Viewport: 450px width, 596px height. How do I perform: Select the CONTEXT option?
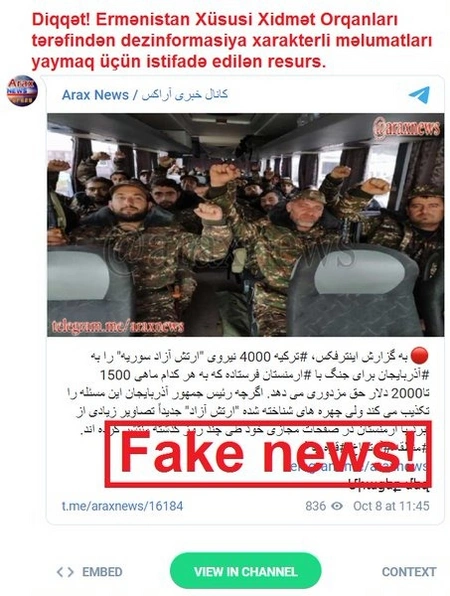coord(409,572)
